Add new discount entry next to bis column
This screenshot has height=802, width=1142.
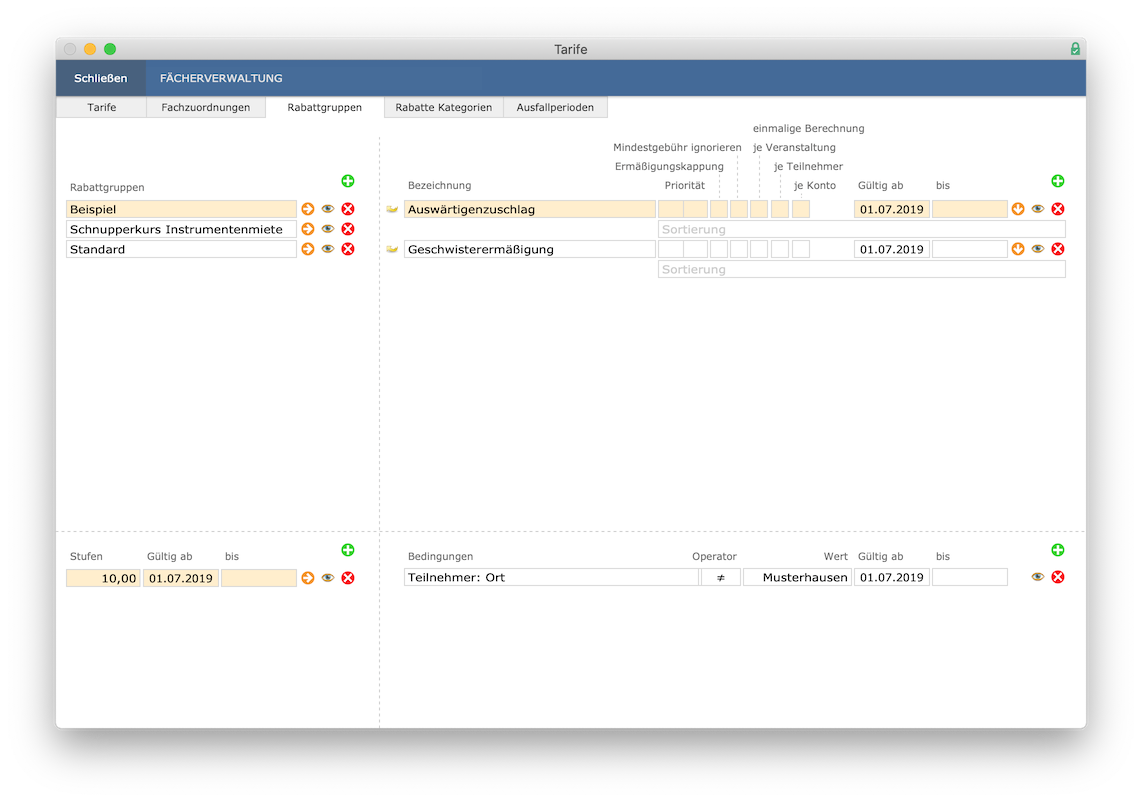(1058, 181)
